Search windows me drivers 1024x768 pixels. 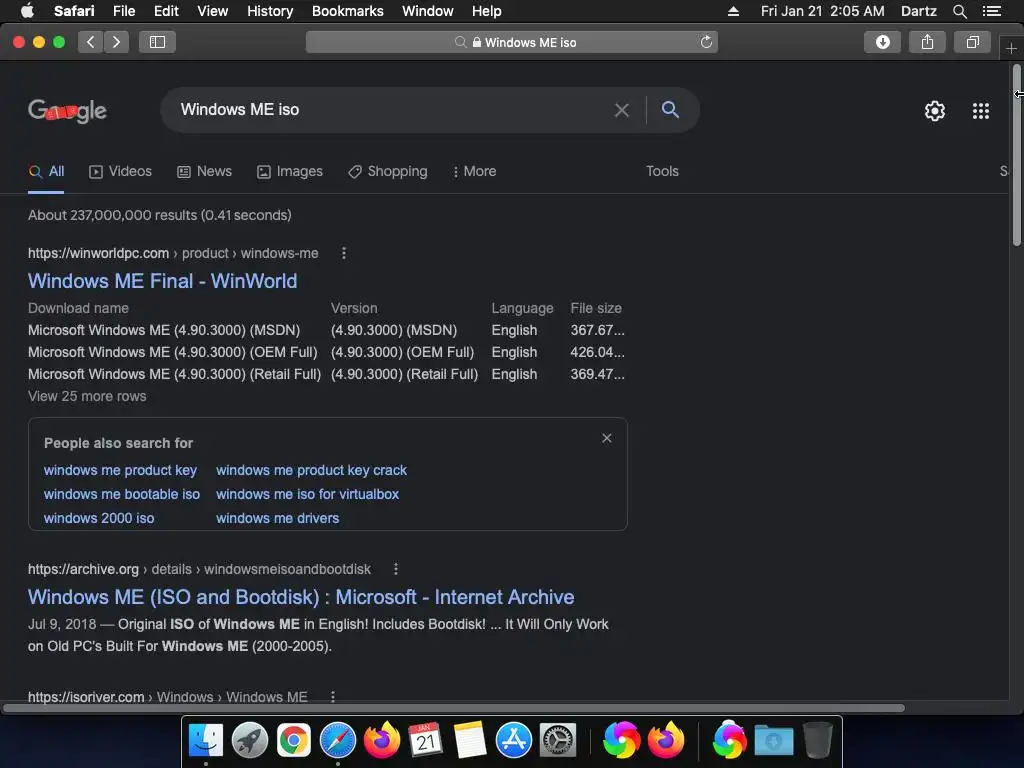[x=278, y=519]
